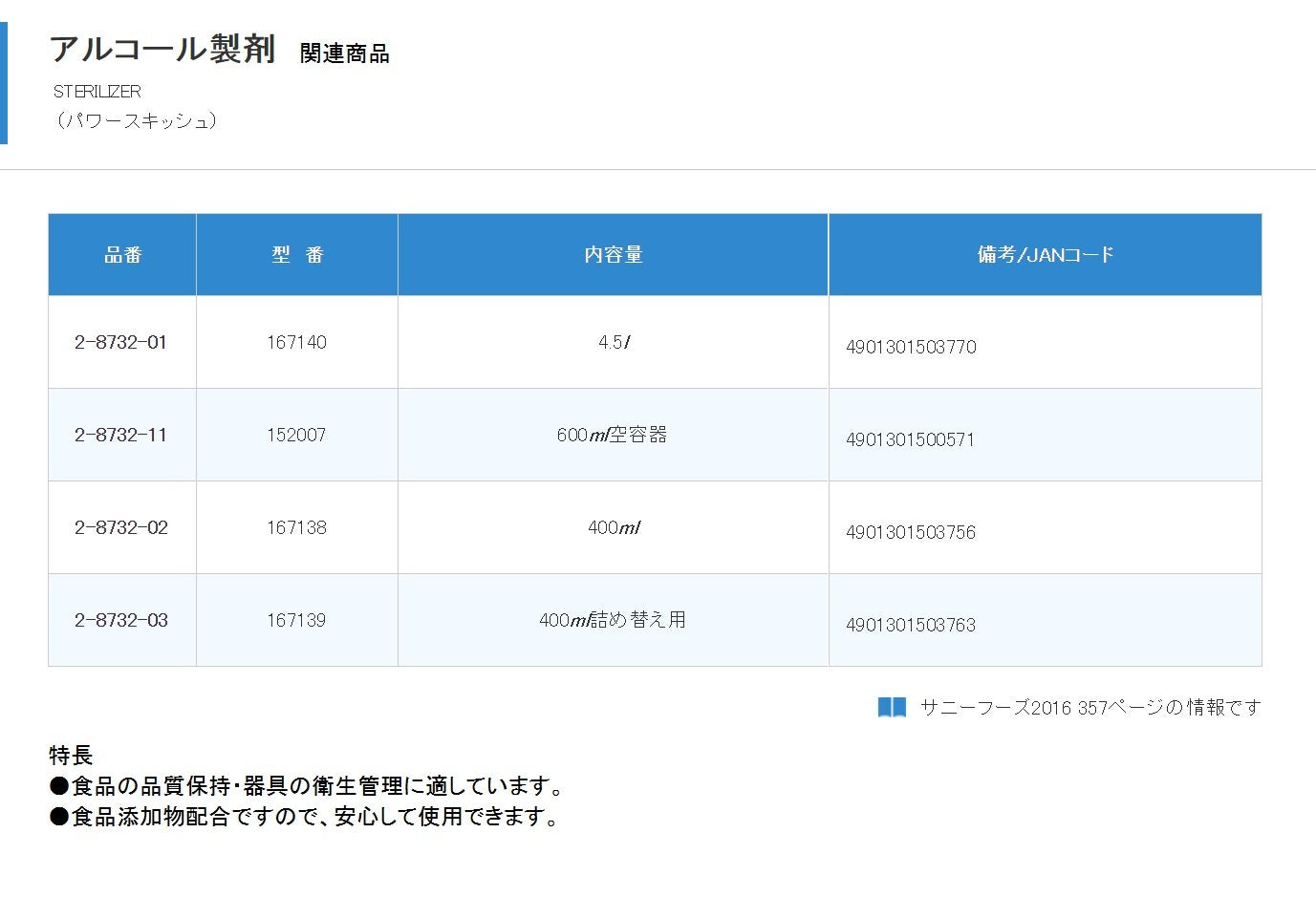Click the アルコール製剤 page heading
Image resolution: width=1316 pixels, height=897 pixels.
pyautogui.click(x=162, y=49)
